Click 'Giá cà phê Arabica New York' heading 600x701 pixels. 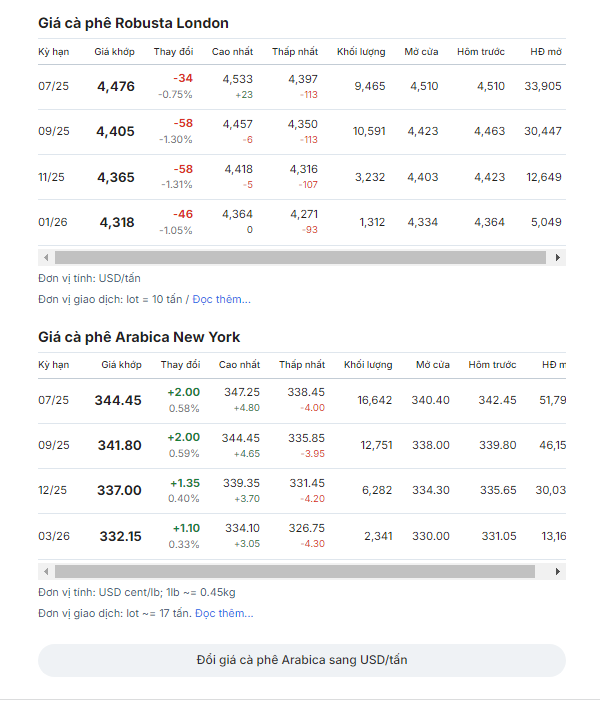[139, 337]
